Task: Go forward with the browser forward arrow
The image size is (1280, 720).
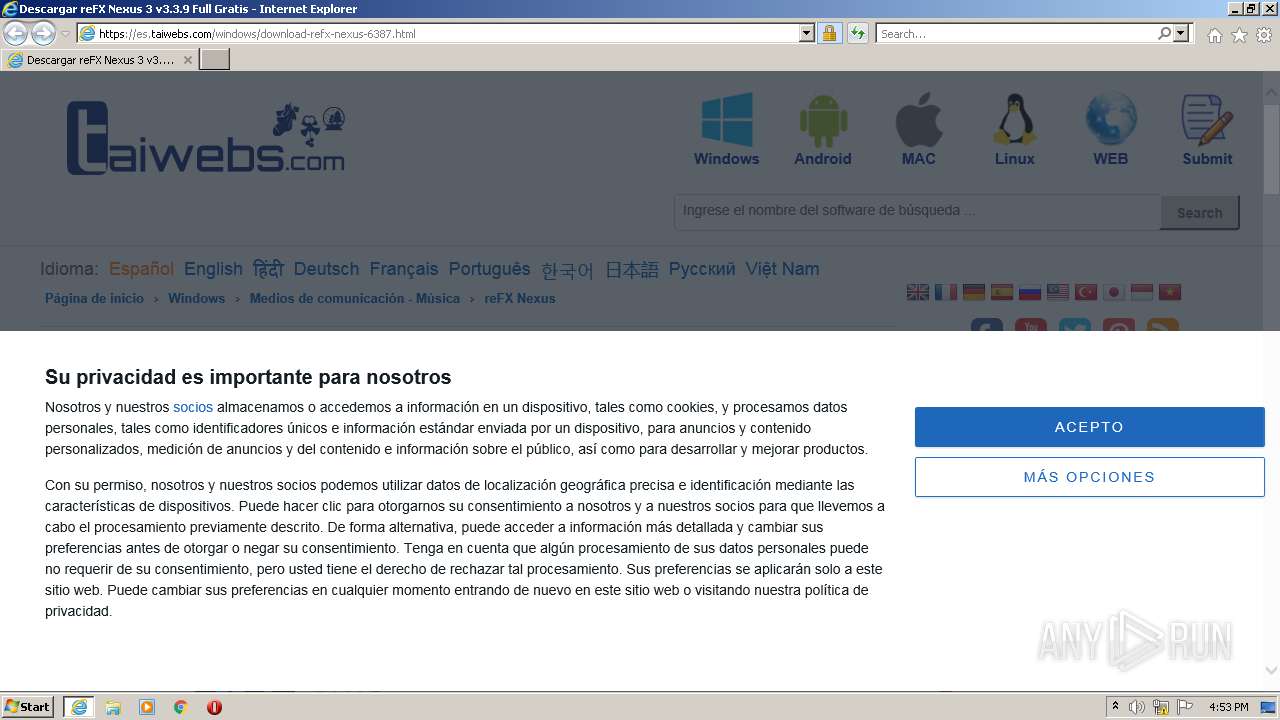Action: [x=43, y=33]
